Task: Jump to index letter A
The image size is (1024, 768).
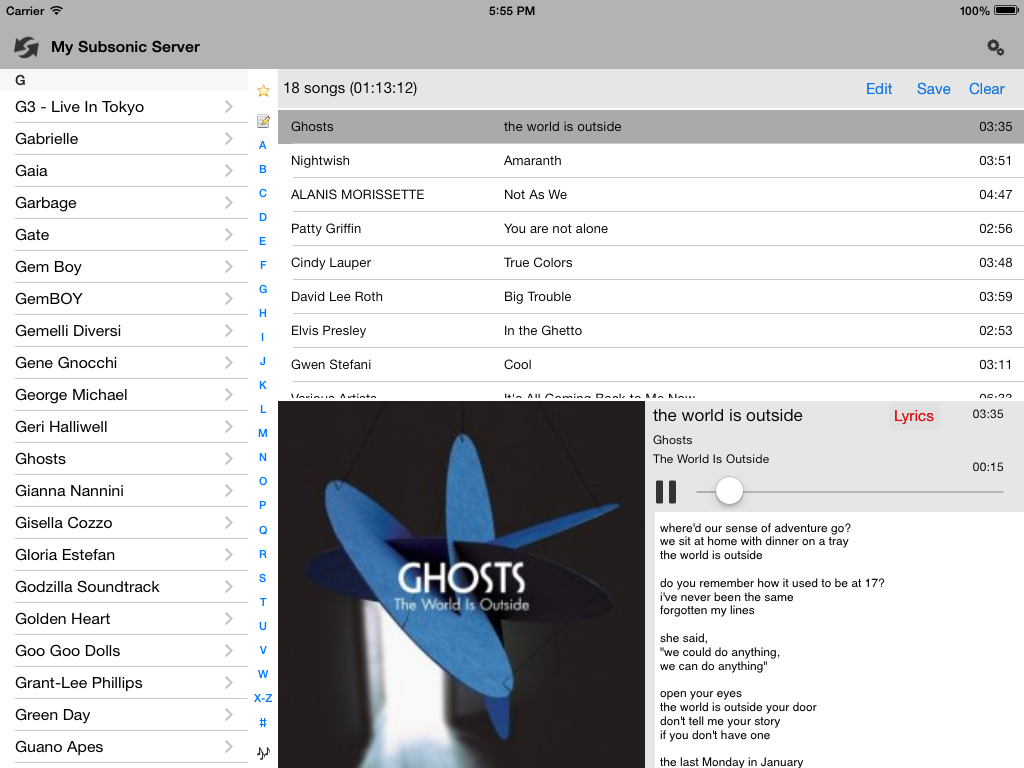Action: click(x=263, y=145)
